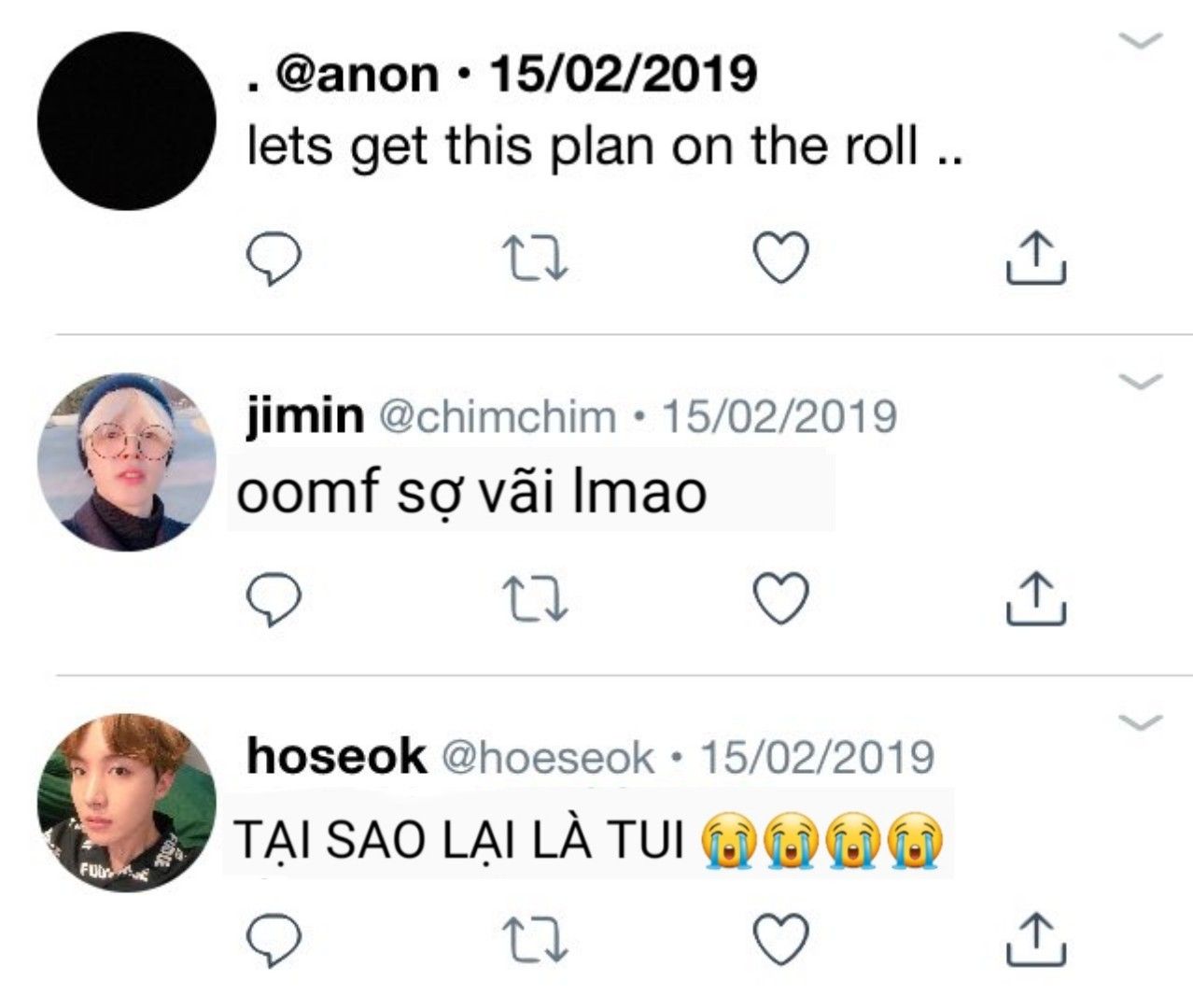Open the chevron menu on jimin's tweet
The width and height of the screenshot is (1193, 1008).
click(x=1140, y=381)
